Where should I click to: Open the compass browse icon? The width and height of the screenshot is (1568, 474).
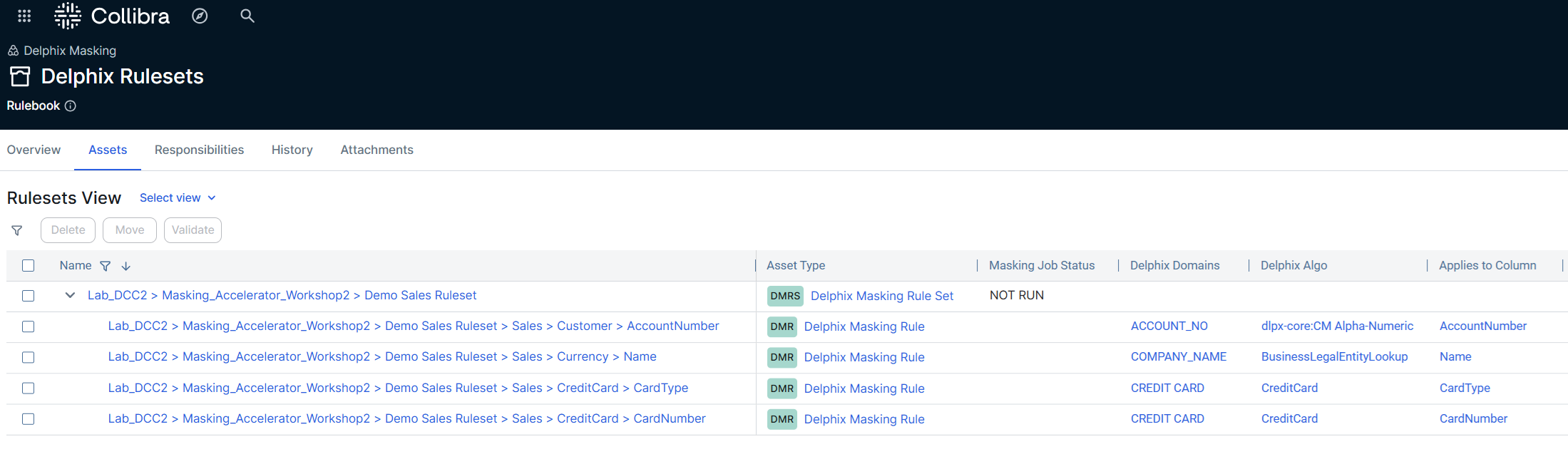point(200,16)
